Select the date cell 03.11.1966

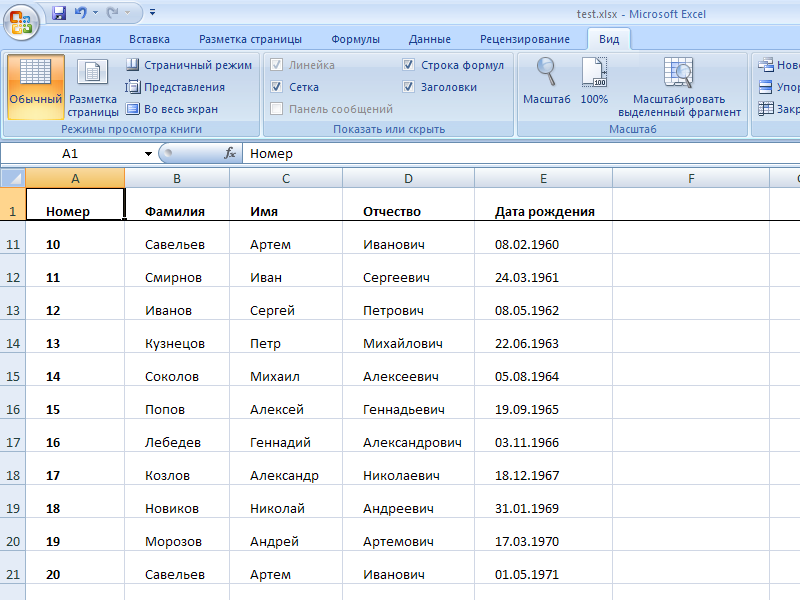543,435
